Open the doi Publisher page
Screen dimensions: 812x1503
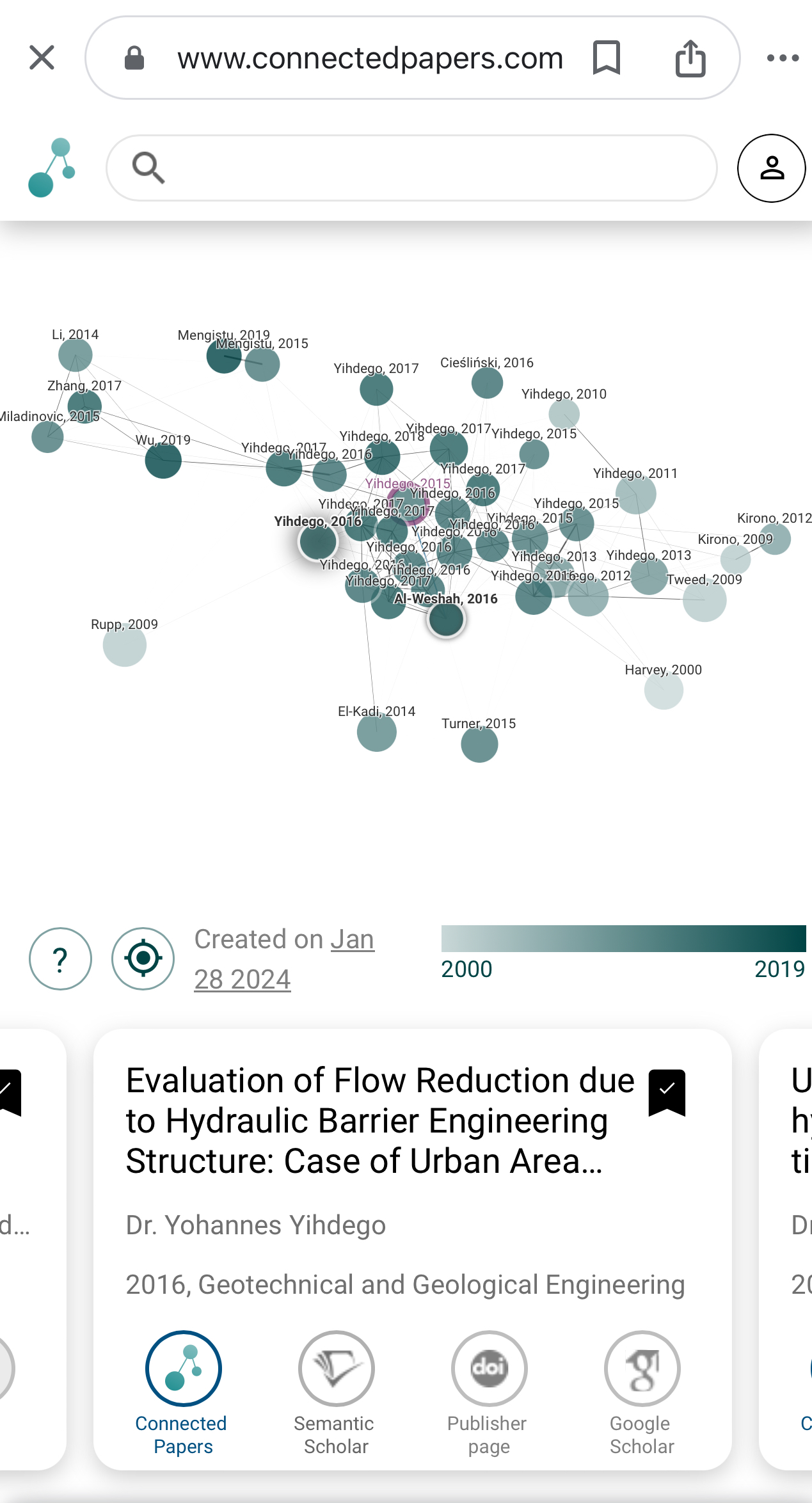tap(488, 1393)
